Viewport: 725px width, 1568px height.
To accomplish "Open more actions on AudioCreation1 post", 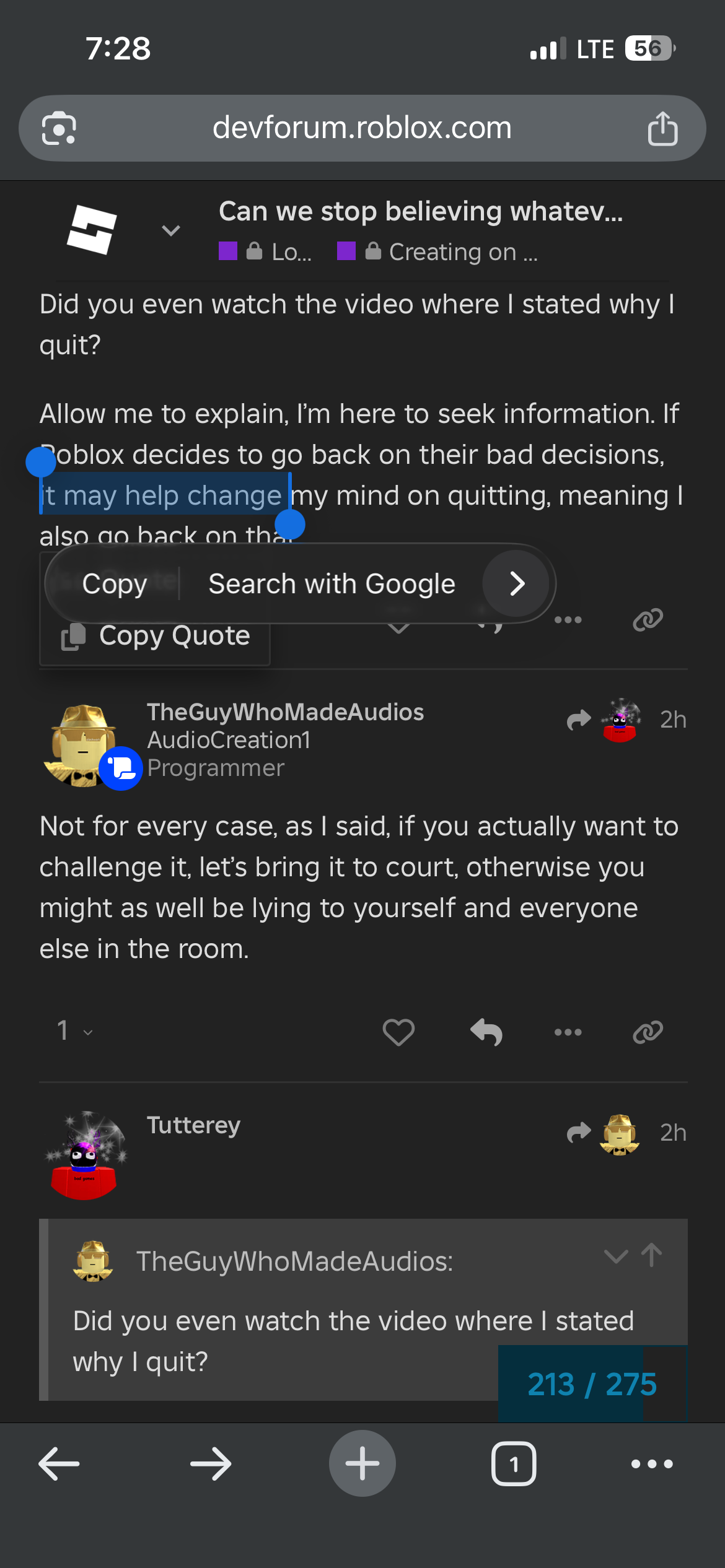I will coord(568,1032).
